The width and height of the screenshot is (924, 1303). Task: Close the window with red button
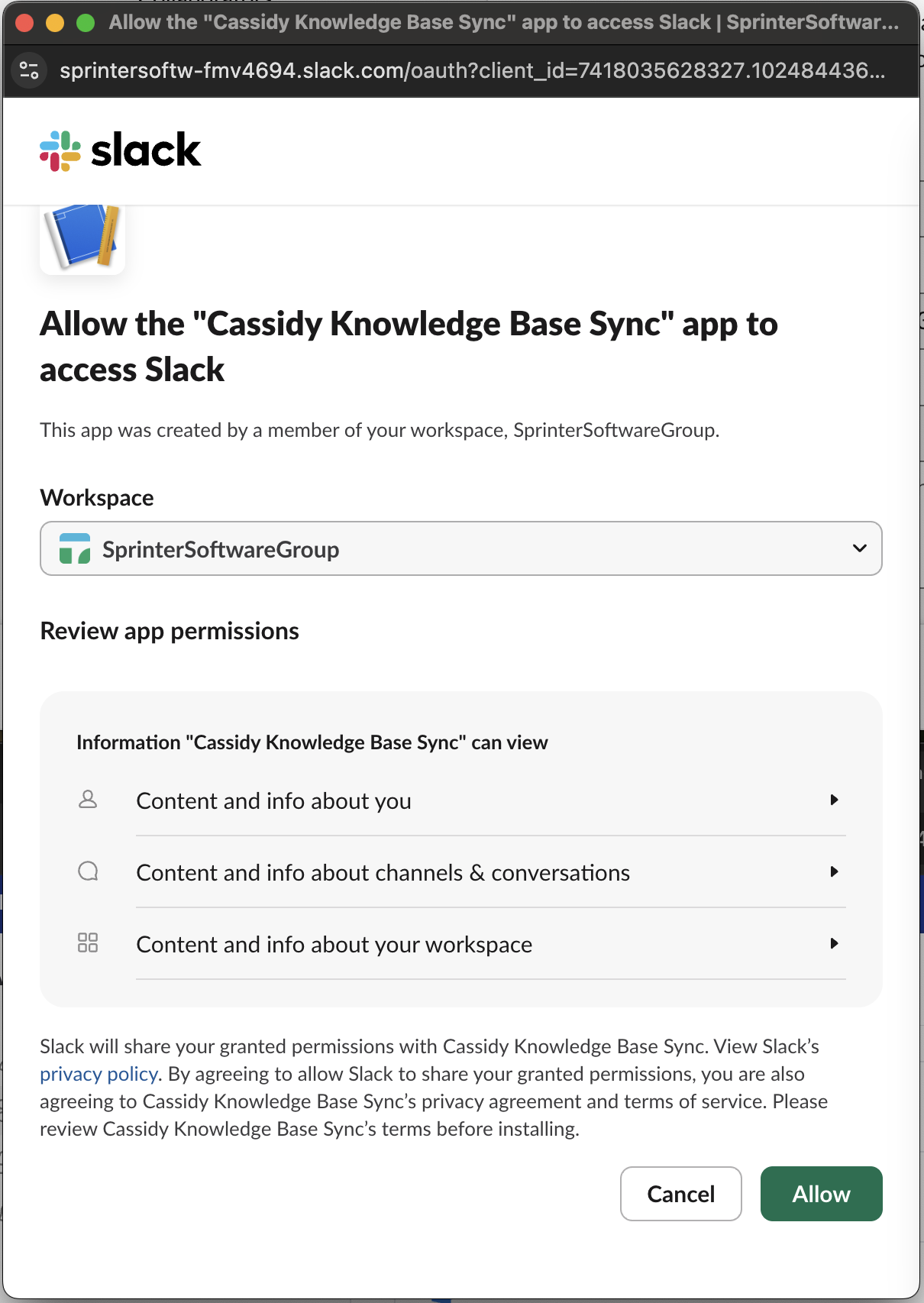click(x=24, y=23)
